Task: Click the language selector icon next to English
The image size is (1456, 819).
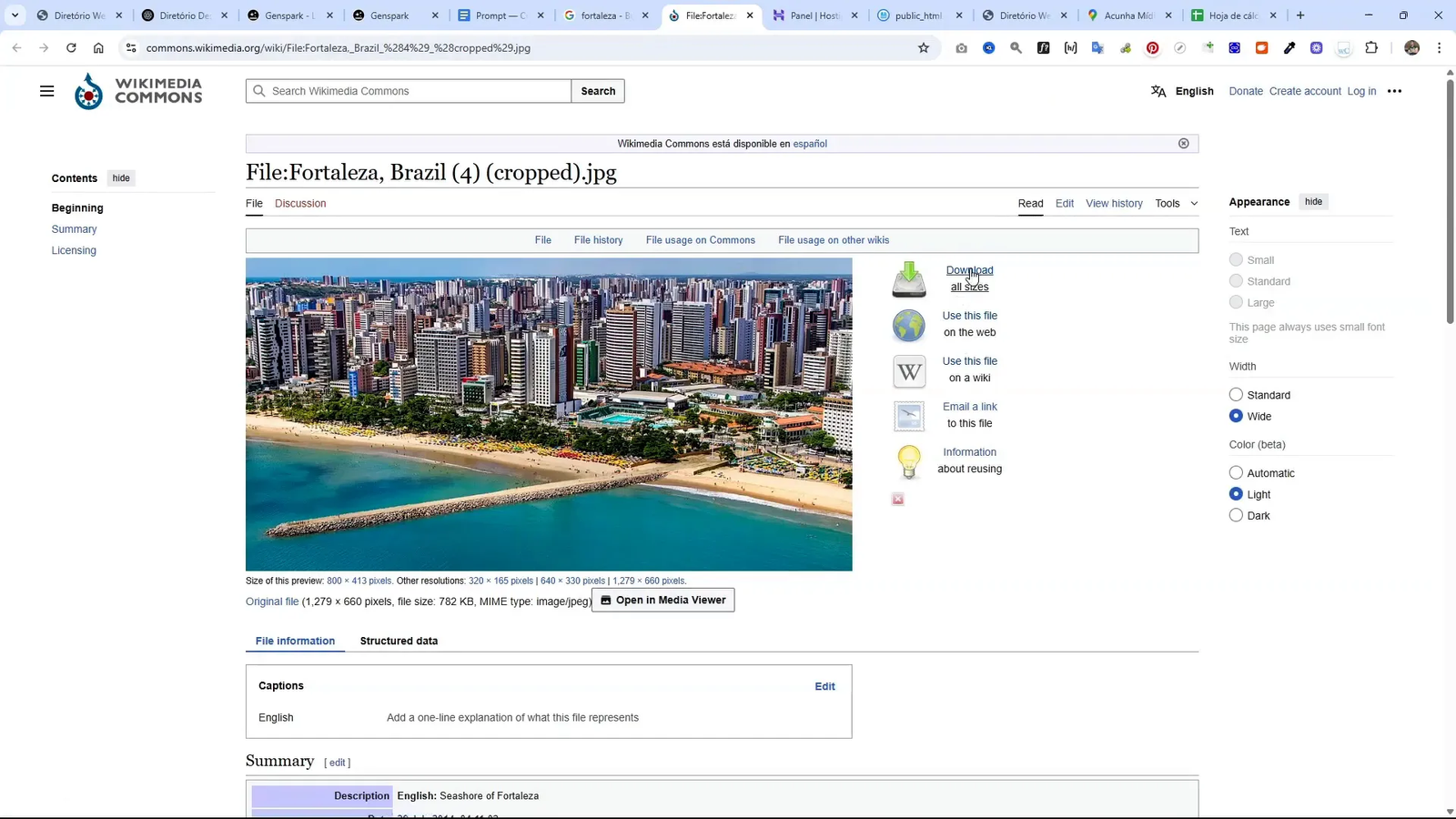Action: 1158,91
